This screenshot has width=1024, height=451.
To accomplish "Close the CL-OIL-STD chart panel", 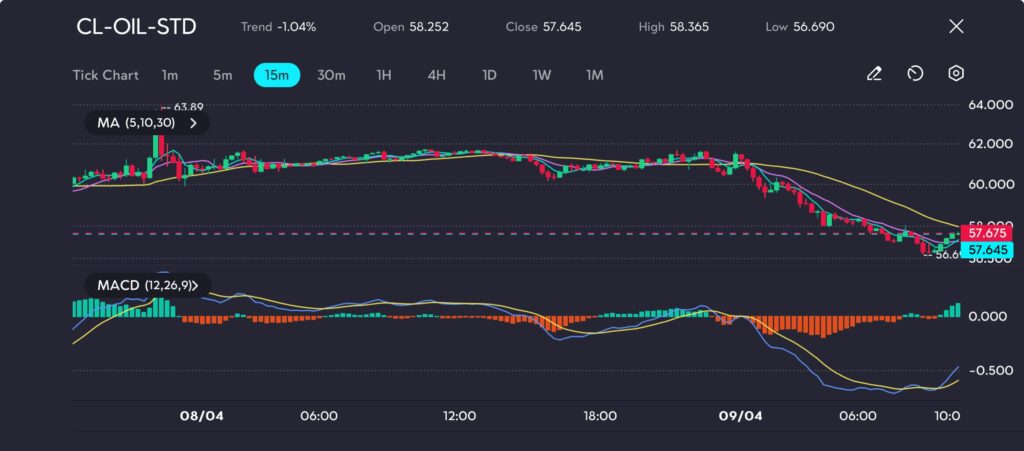I will pos(956,27).
